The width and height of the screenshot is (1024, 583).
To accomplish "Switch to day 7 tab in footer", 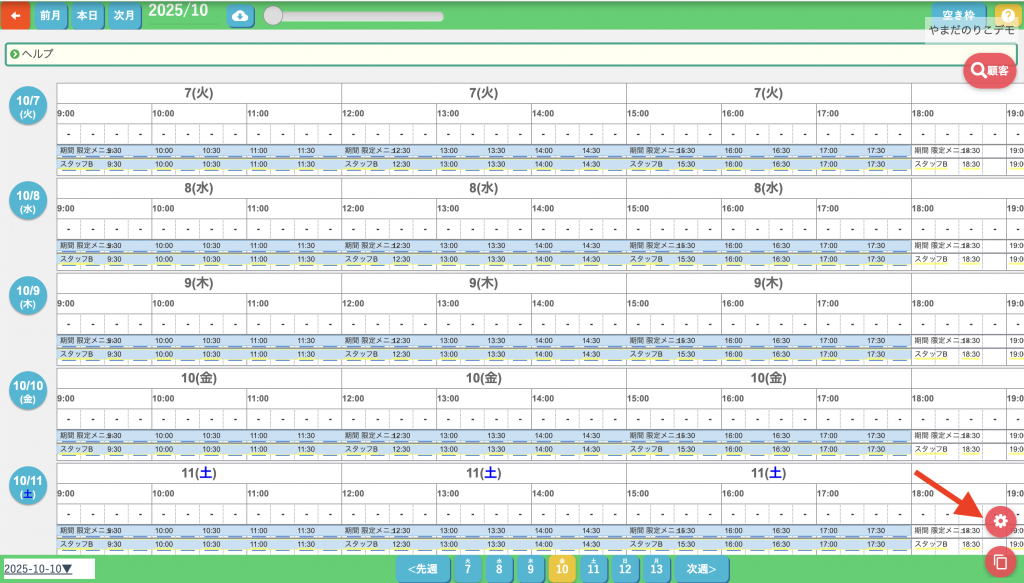I will 468,569.
